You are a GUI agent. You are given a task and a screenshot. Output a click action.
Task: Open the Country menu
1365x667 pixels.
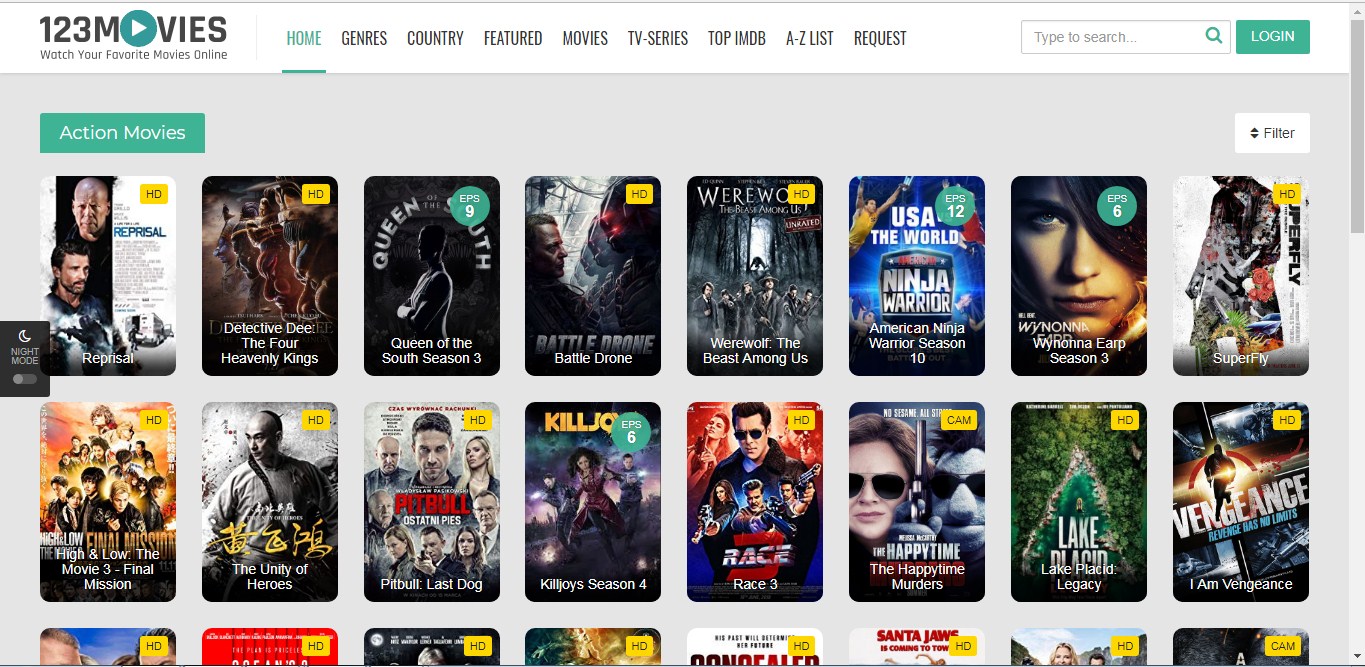tap(435, 38)
